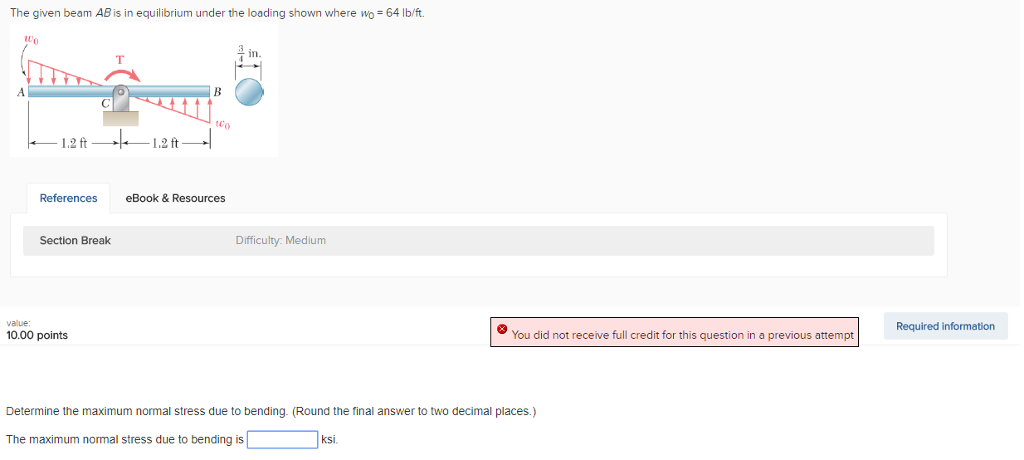Click the Section Break label
The height and width of the screenshot is (460, 1024).
75,240
